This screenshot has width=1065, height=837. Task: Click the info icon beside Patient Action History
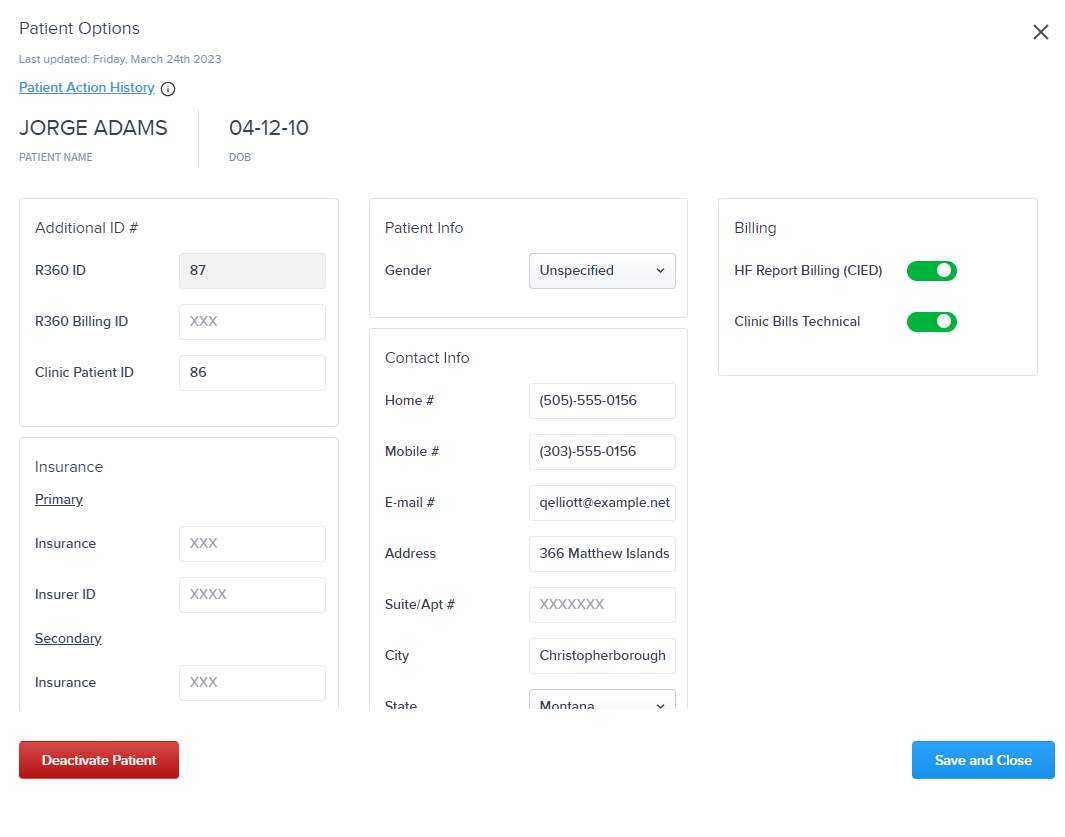[168, 88]
